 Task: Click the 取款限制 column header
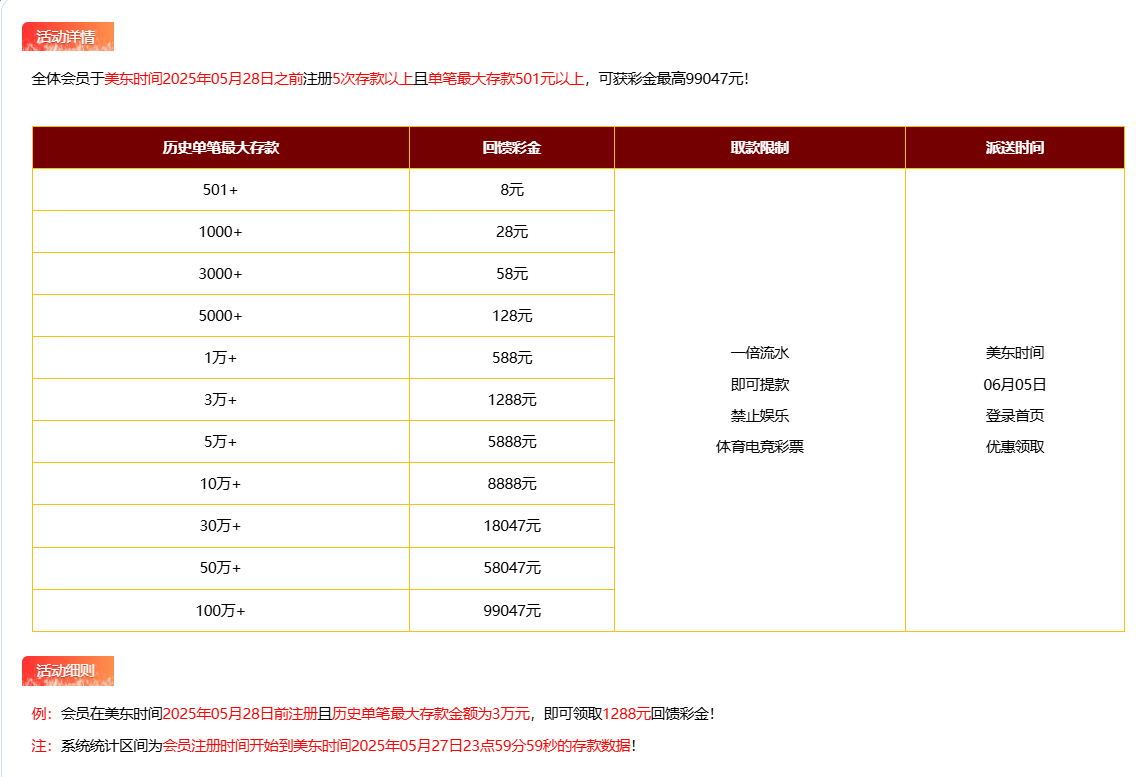759,148
